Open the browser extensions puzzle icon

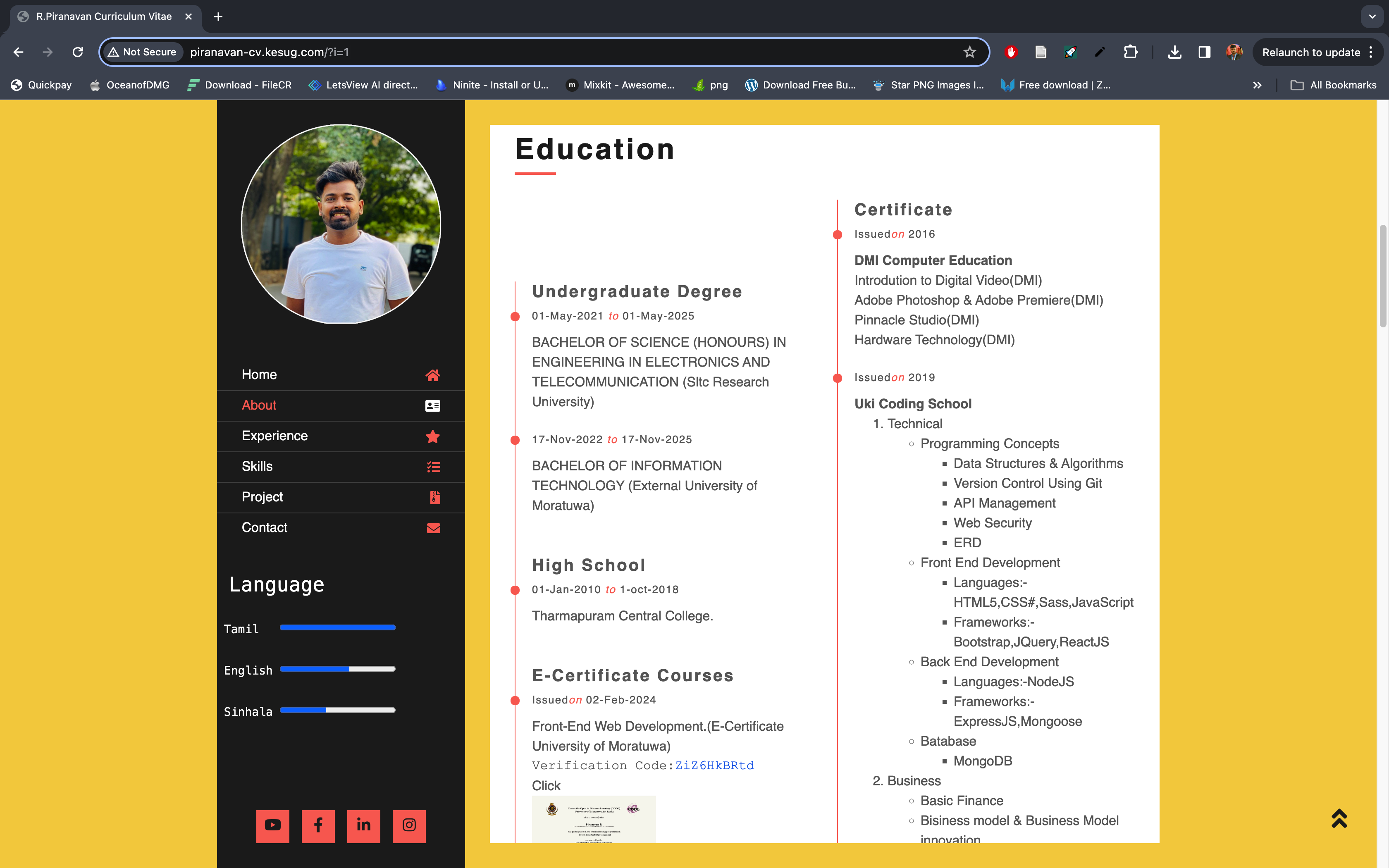click(1130, 52)
